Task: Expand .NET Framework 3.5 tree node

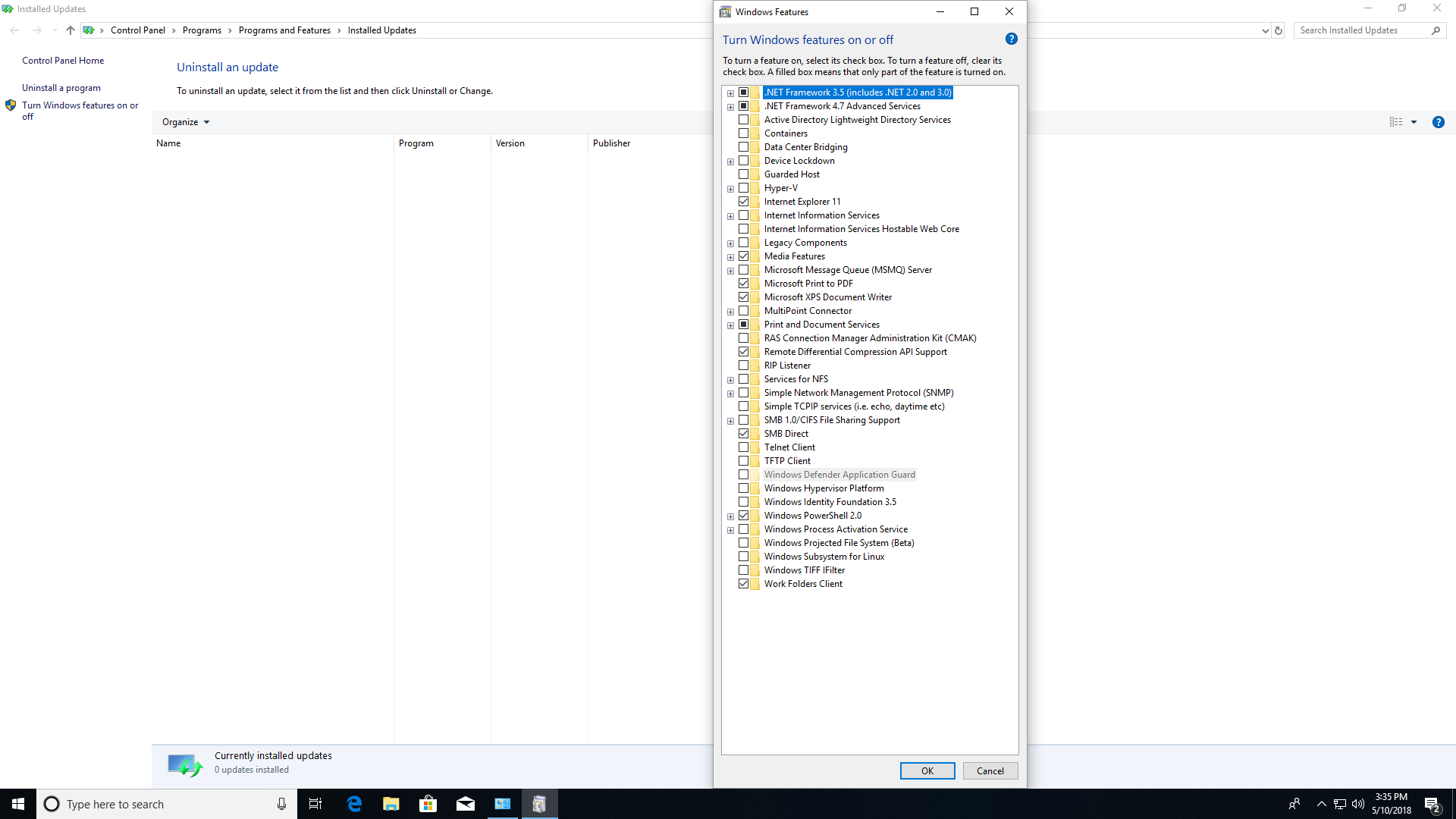Action: pyautogui.click(x=730, y=93)
